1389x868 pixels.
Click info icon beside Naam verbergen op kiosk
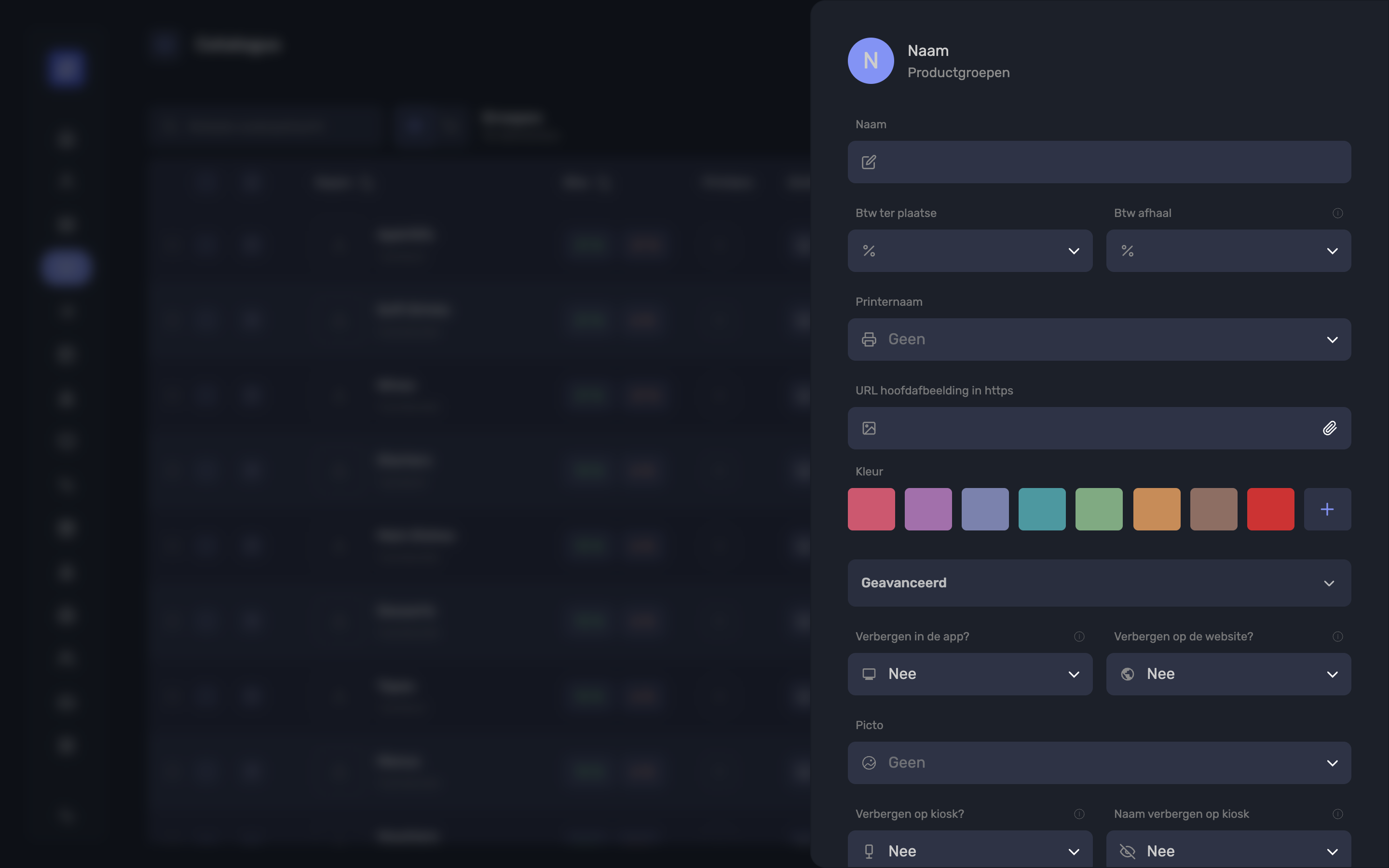pyautogui.click(x=1337, y=814)
